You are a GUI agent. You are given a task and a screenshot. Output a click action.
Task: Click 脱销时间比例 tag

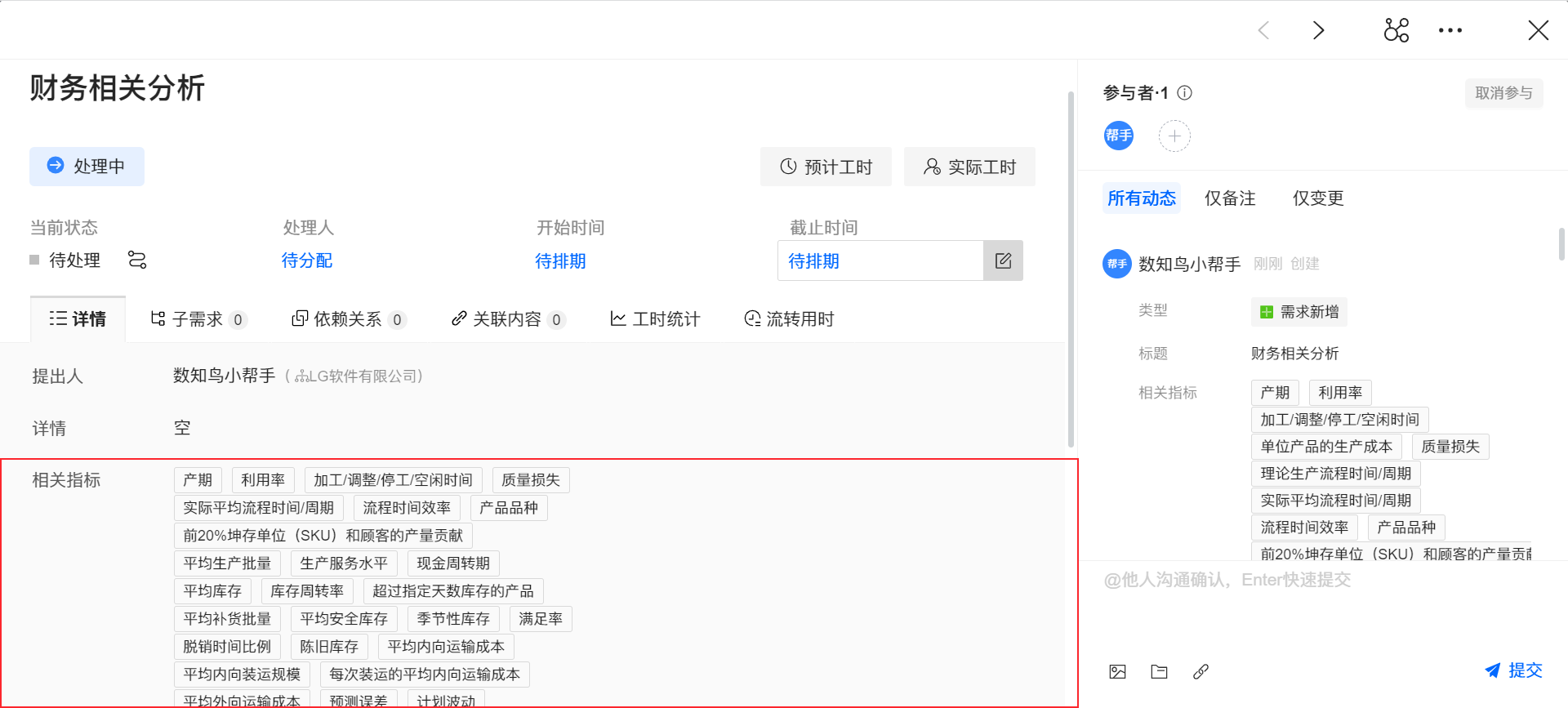pyautogui.click(x=227, y=647)
